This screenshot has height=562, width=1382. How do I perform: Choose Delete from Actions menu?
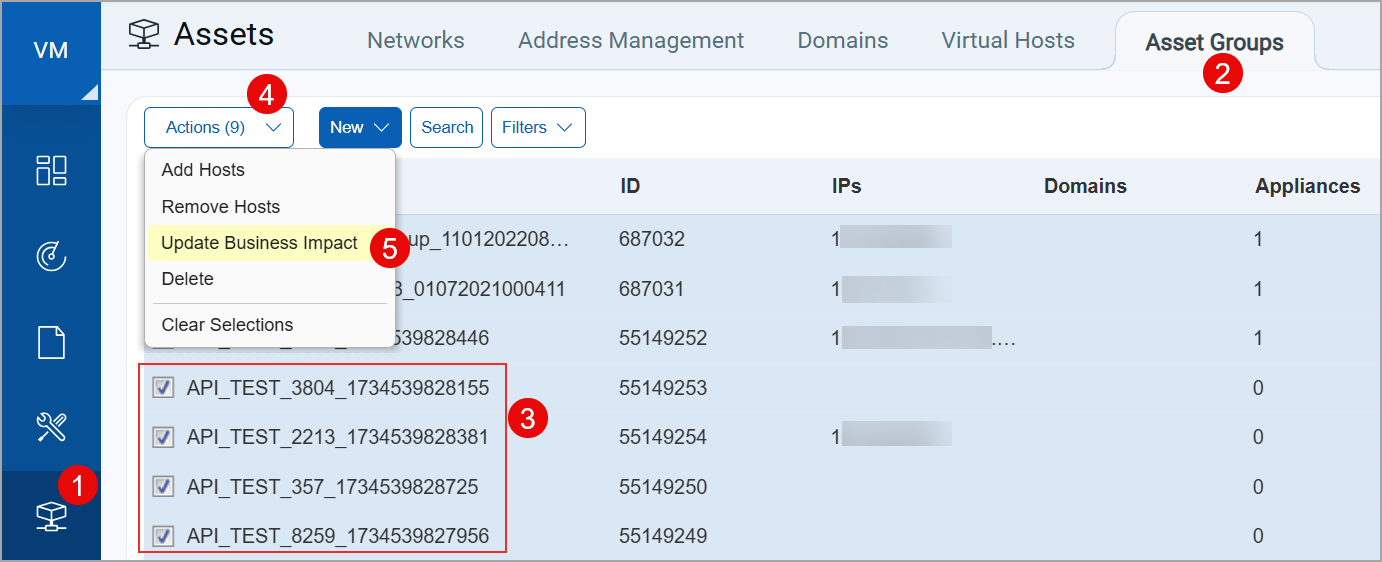click(188, 279)
